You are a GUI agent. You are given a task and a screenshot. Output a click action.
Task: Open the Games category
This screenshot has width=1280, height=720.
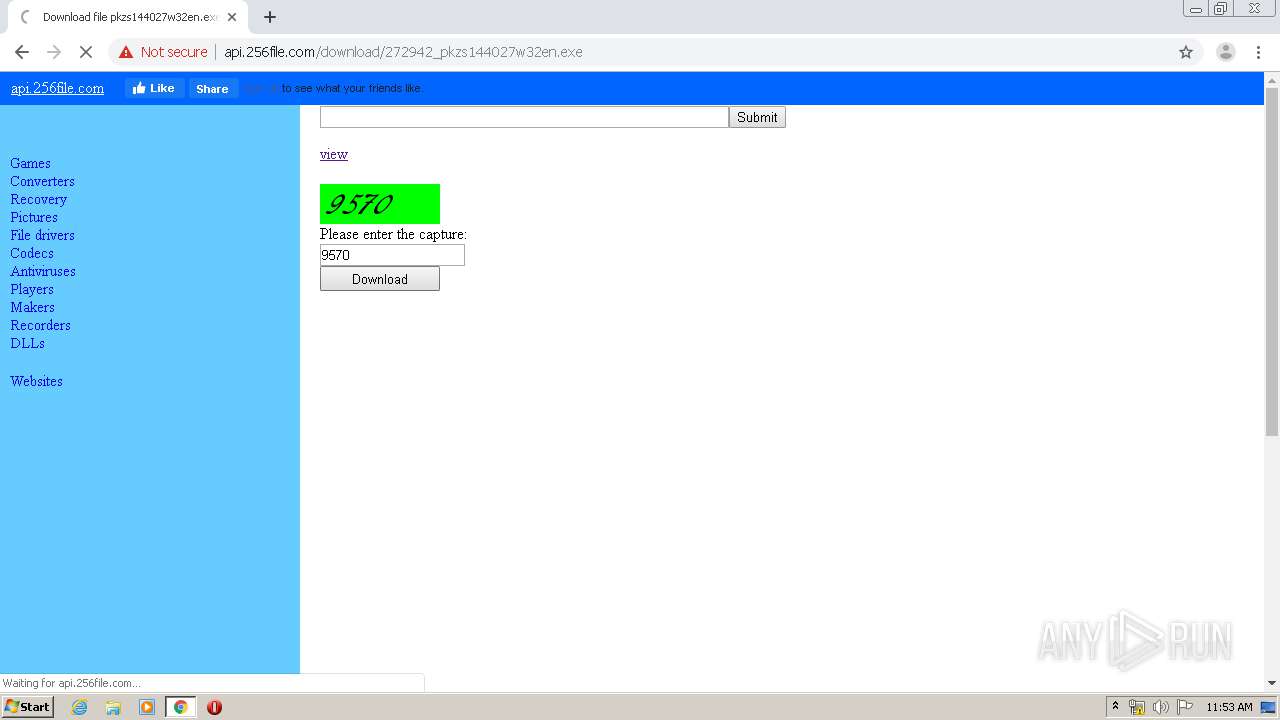point(30,163)
